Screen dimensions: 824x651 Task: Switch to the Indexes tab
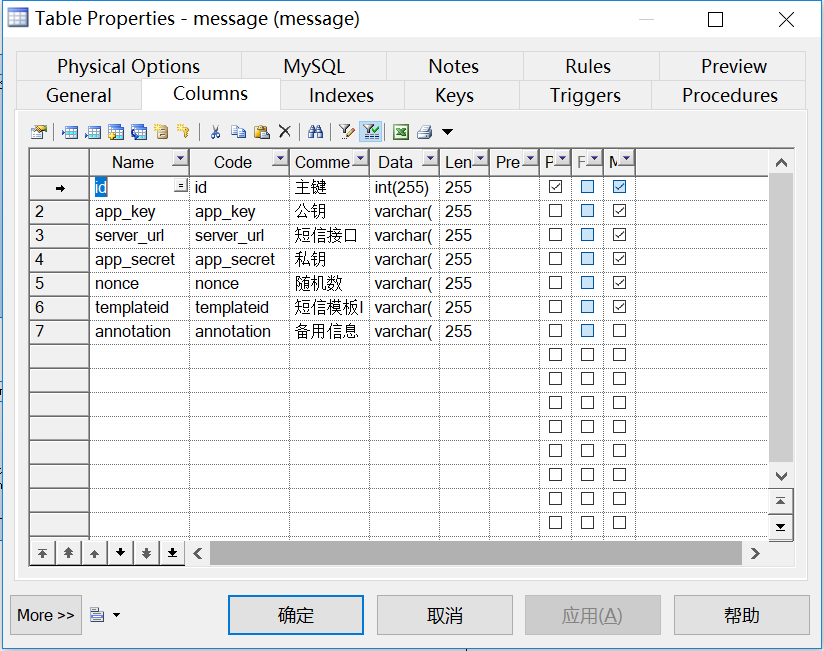point(341,96)
